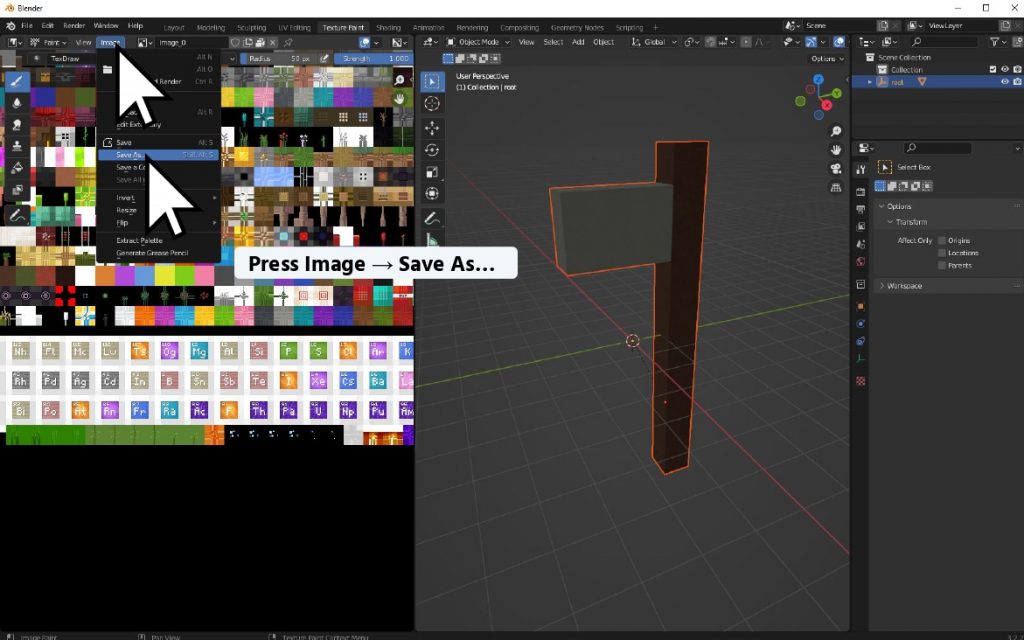Open the Object properties tab

[x=861, y=306]
